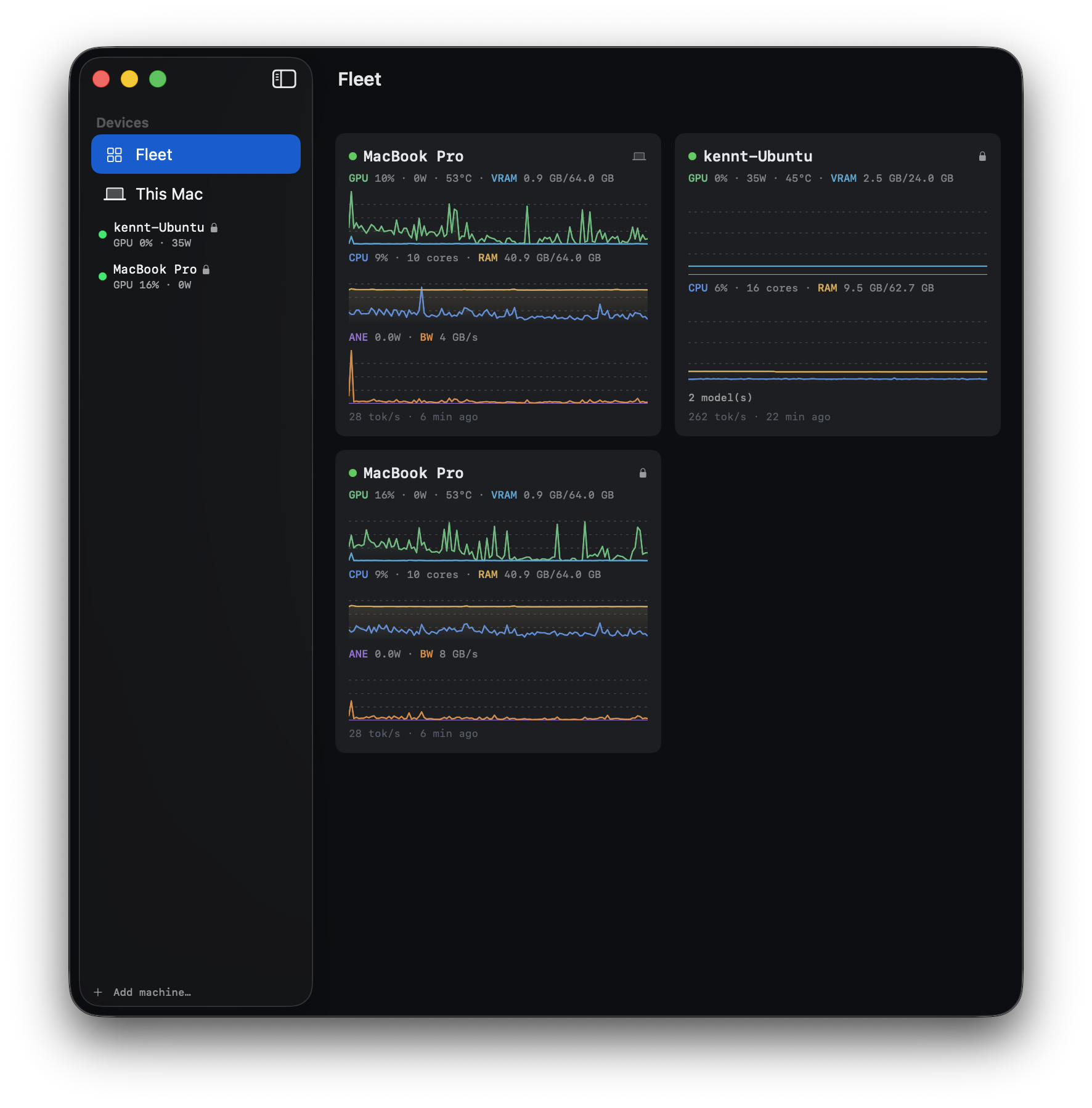Click the Fleet page title
The height and width of the screenshot is (1108, 1092).
coord(360,79)
